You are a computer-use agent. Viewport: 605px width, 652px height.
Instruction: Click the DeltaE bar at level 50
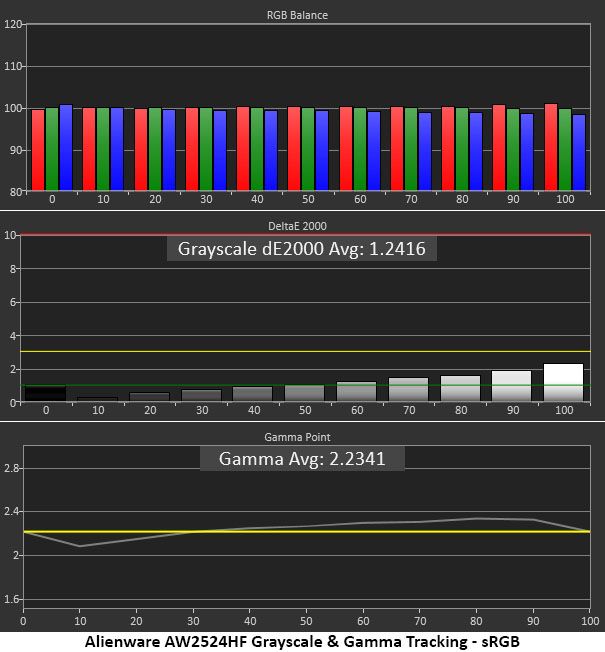click(305, 393)
